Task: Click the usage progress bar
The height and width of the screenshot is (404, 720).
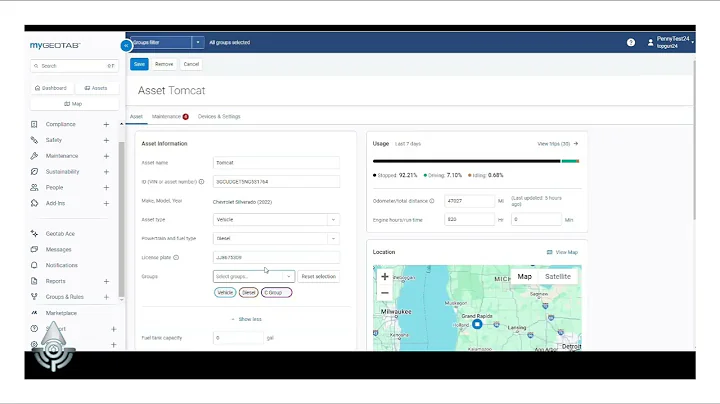Action: [x=476, y=161]
